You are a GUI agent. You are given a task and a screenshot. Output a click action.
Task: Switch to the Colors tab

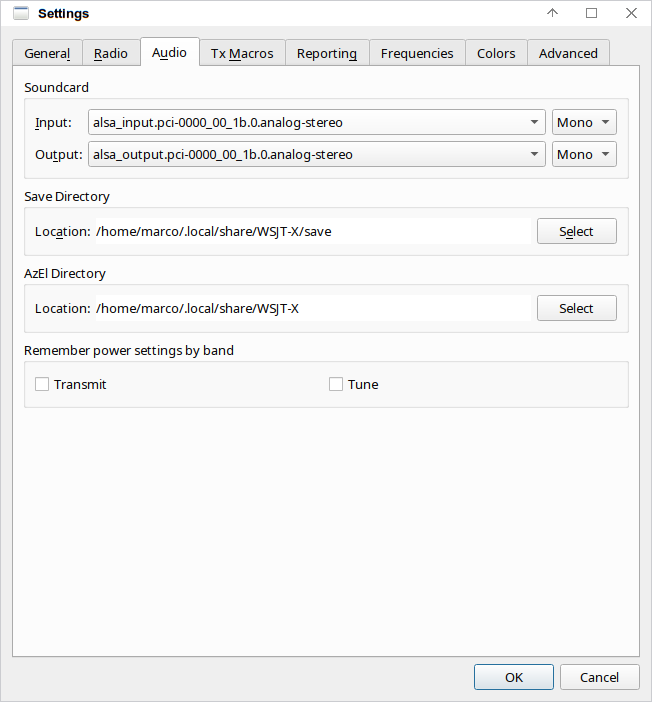[x=496, y=53]
